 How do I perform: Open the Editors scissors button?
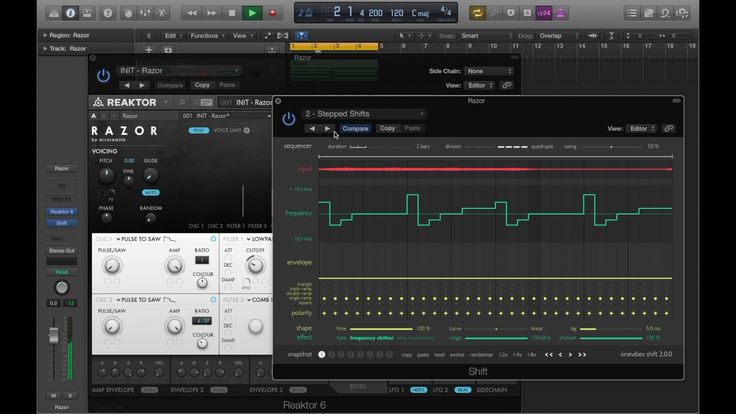tap(162, 13)
